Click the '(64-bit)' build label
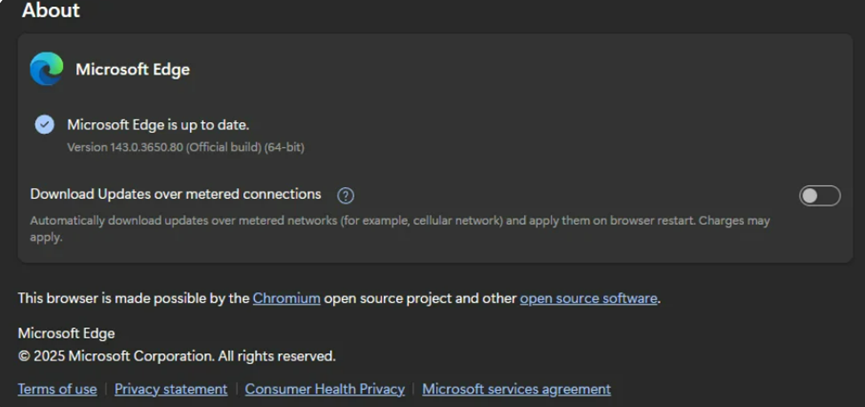Image resolution: width=865 pixels, height=407 pixels. tap(284, 147)
